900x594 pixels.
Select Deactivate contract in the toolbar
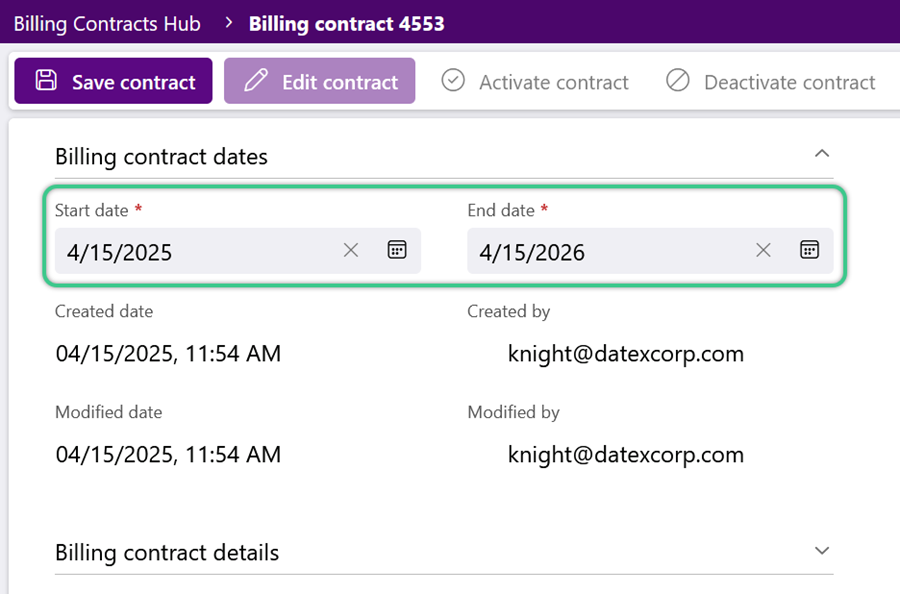pos(770,81)
